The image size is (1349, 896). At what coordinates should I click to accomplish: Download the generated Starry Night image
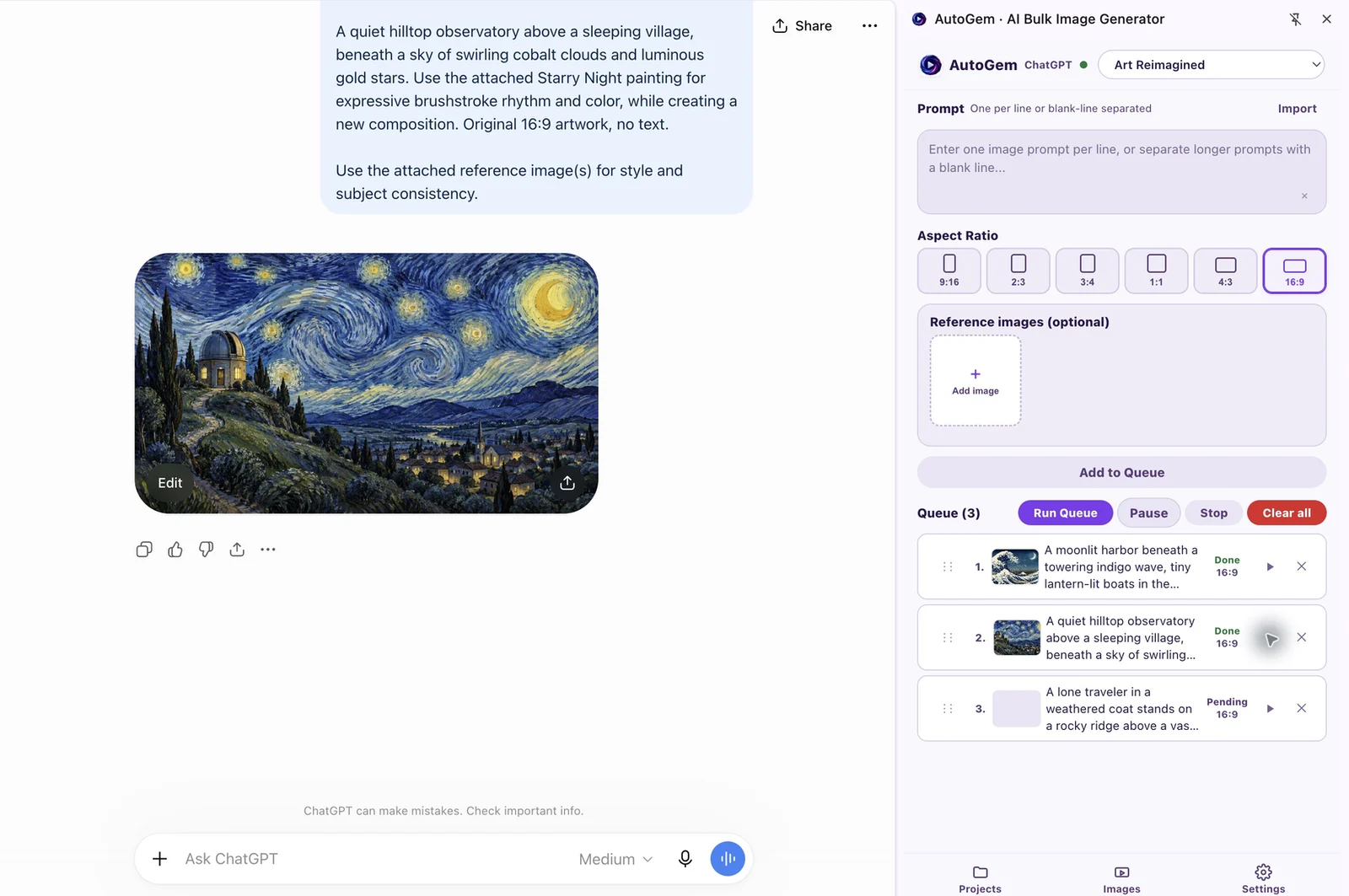[x=567, y=483]
